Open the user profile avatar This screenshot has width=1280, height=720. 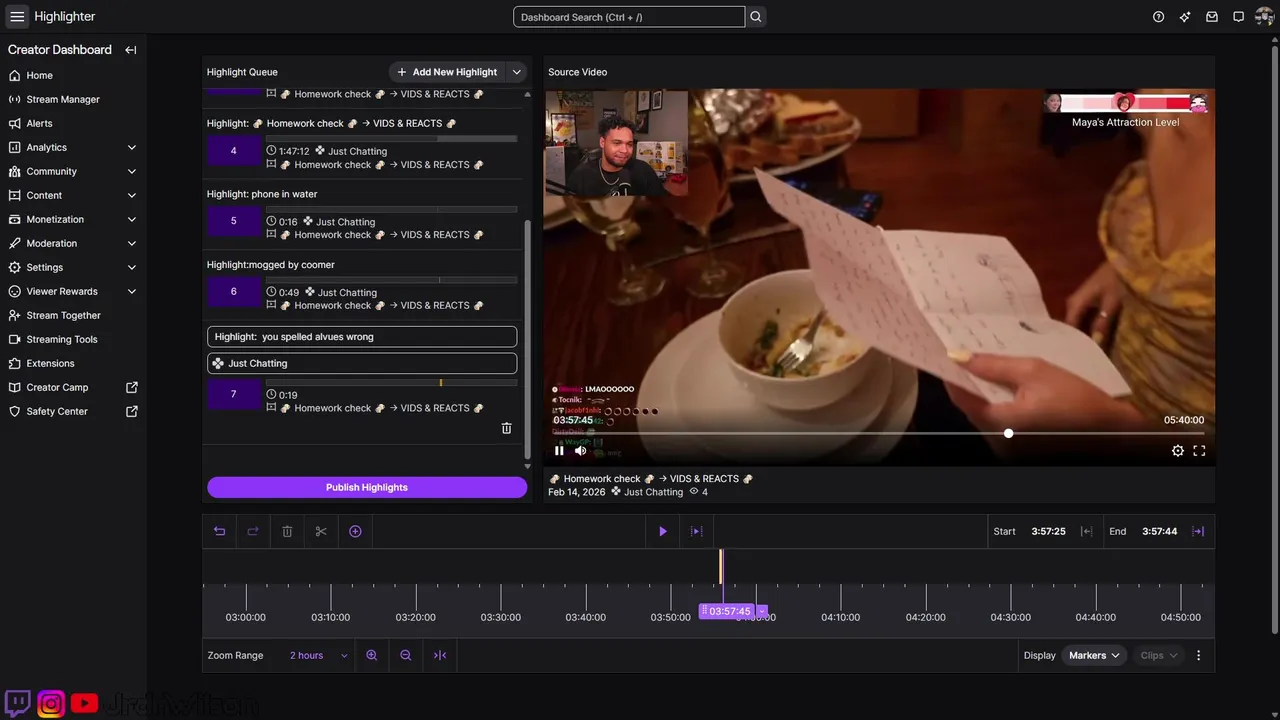[1264, 17]
